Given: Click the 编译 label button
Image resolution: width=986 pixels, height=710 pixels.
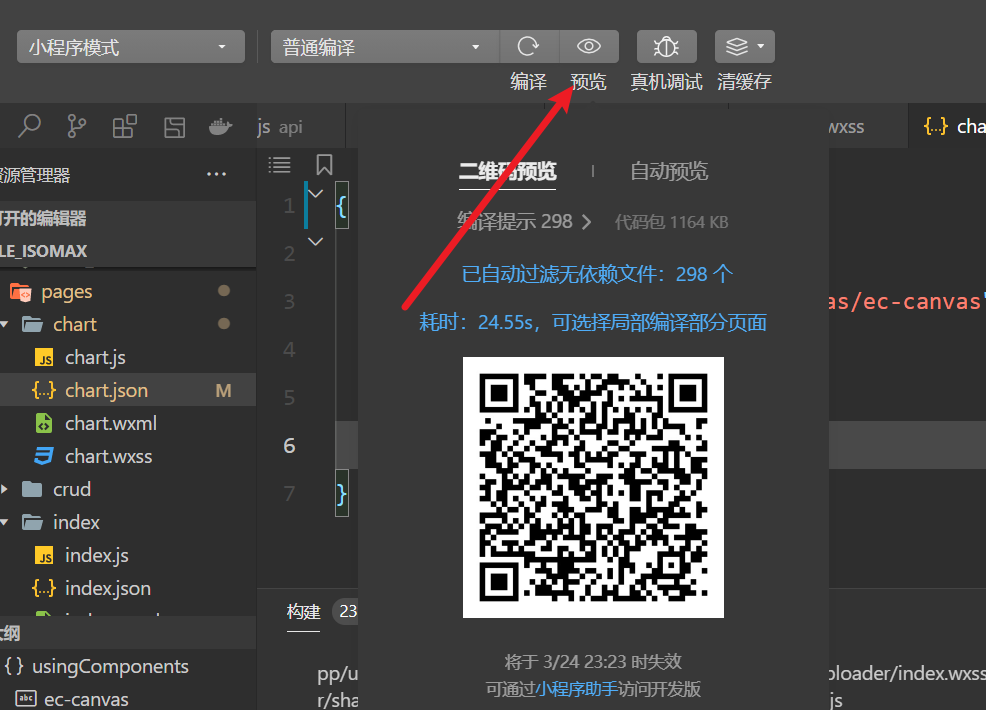Looking at the screenshot, I should pyautogui.click(x=528, y=82).
